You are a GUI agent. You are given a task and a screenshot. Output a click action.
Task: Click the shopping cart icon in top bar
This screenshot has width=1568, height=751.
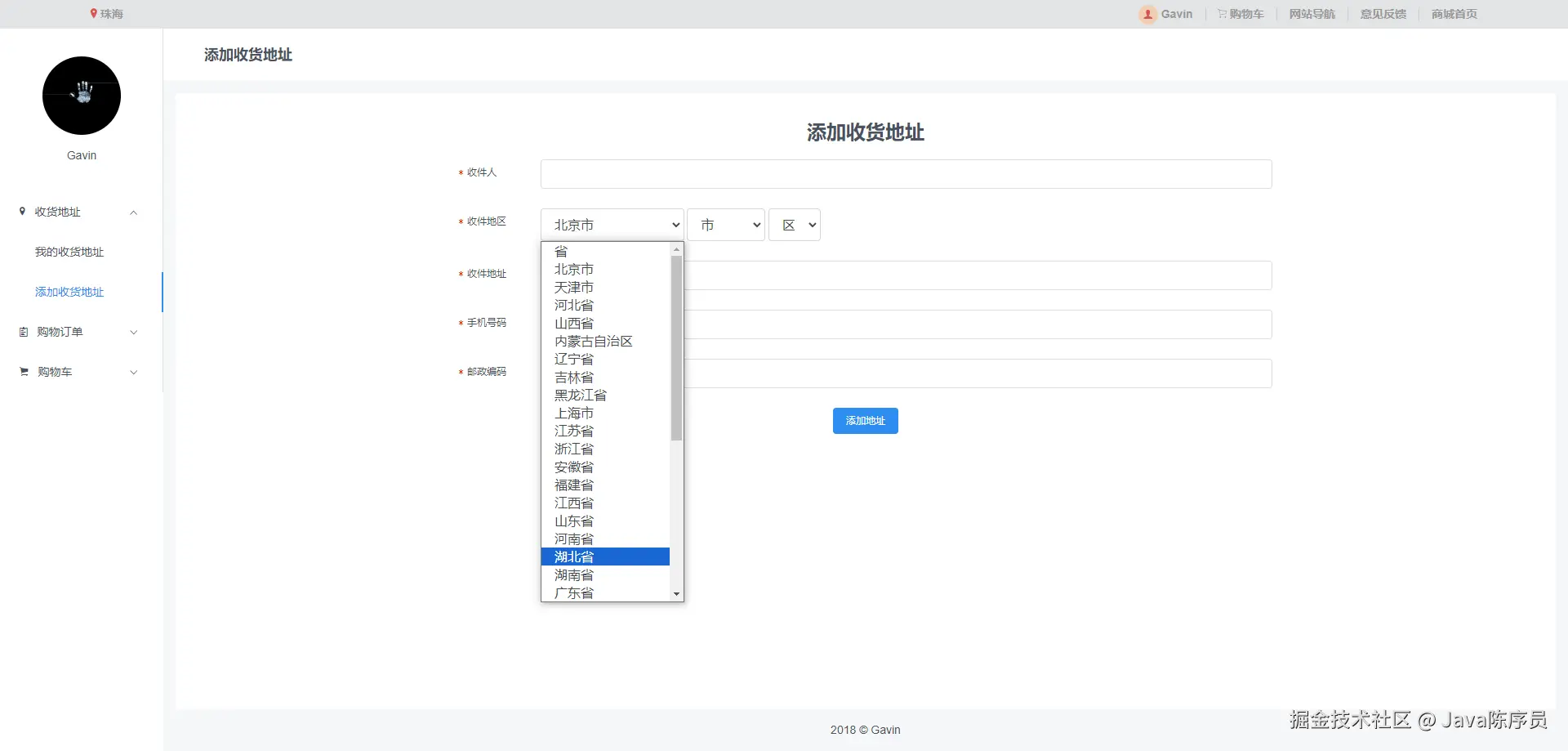coord(1222,14)
